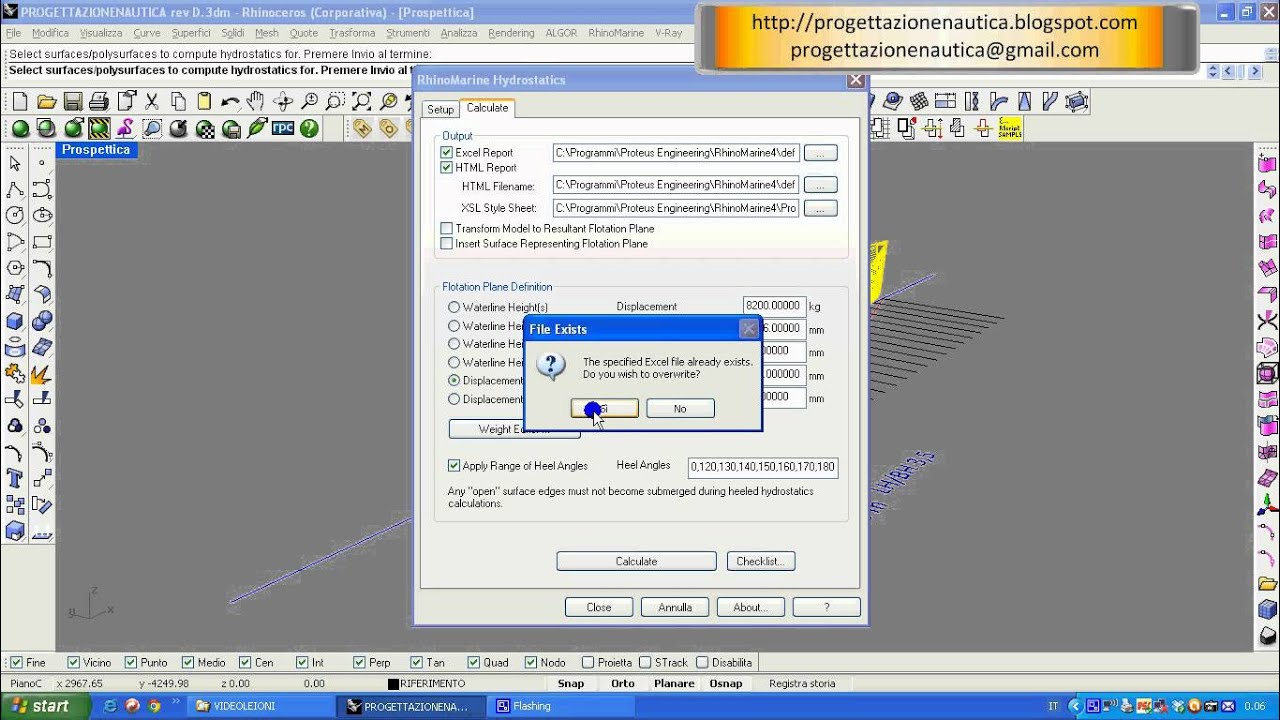Open the V-Ray menu
The image size is (1280, 720).
click(668, 33)
